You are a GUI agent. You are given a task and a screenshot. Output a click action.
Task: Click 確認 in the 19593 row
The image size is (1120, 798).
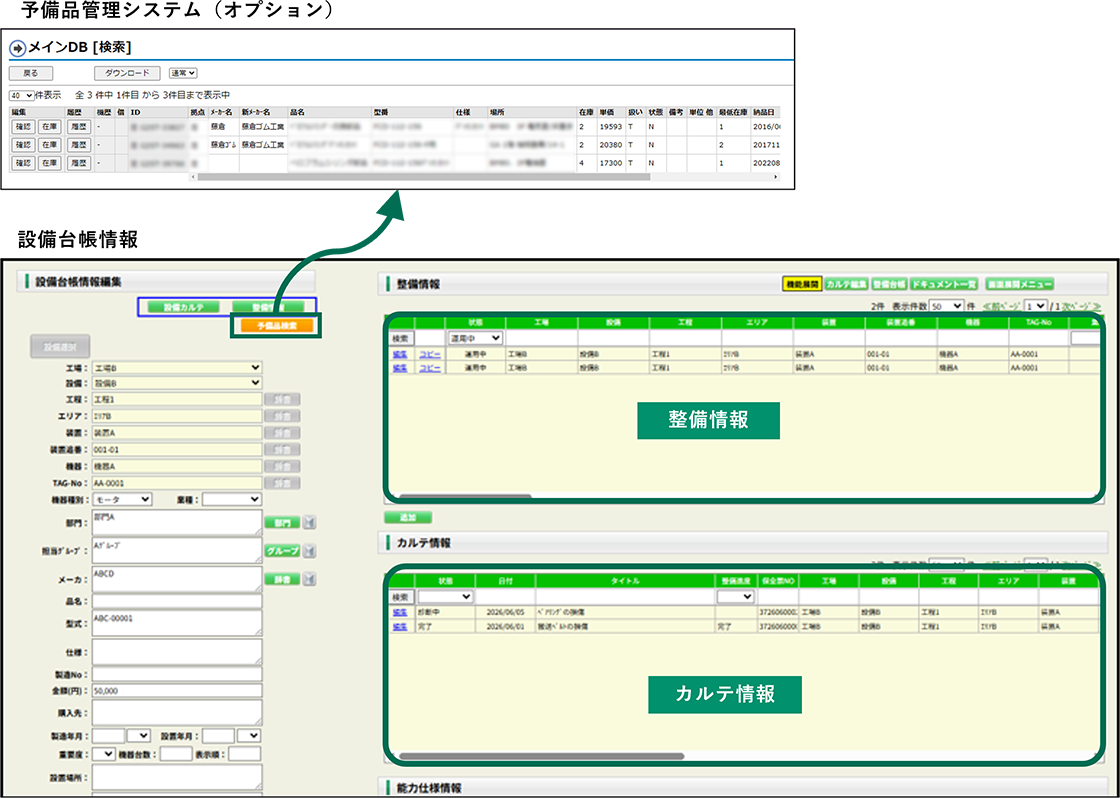click(23, 126)
